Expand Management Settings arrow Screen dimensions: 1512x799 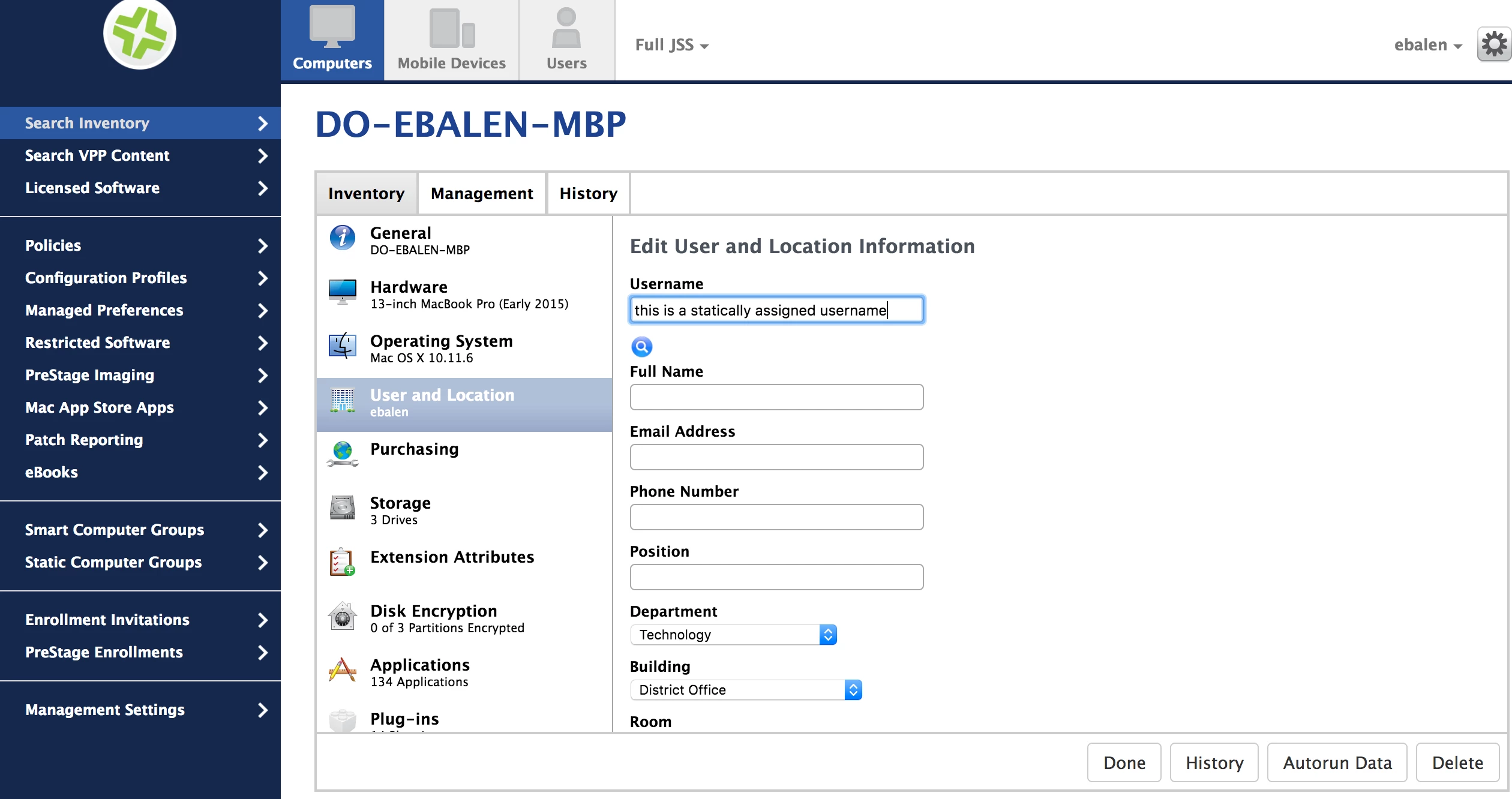(x=262, y=710)
